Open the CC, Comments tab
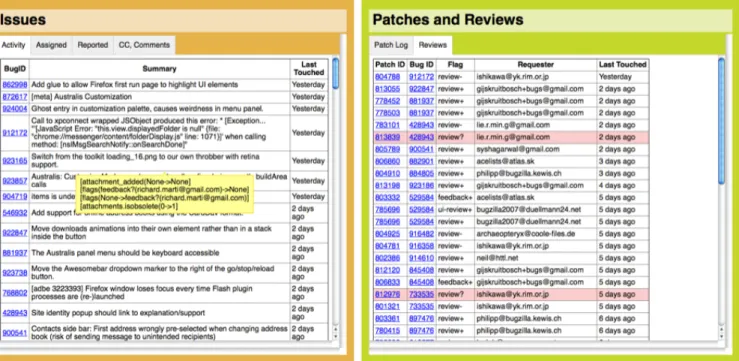 pos(144,45)
